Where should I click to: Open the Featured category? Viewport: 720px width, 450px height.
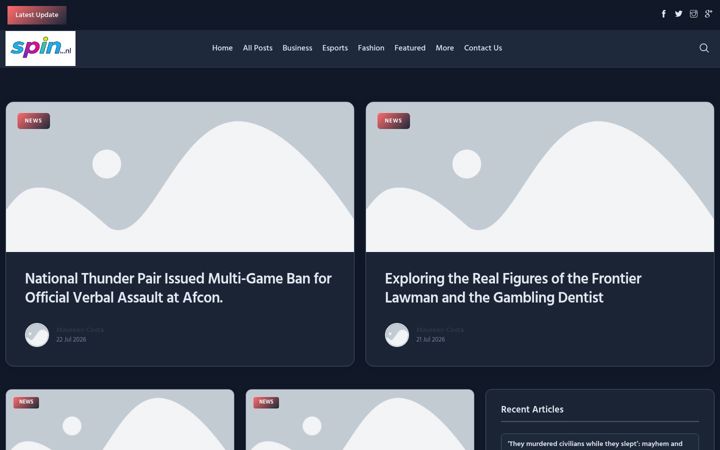pos(410,48)
